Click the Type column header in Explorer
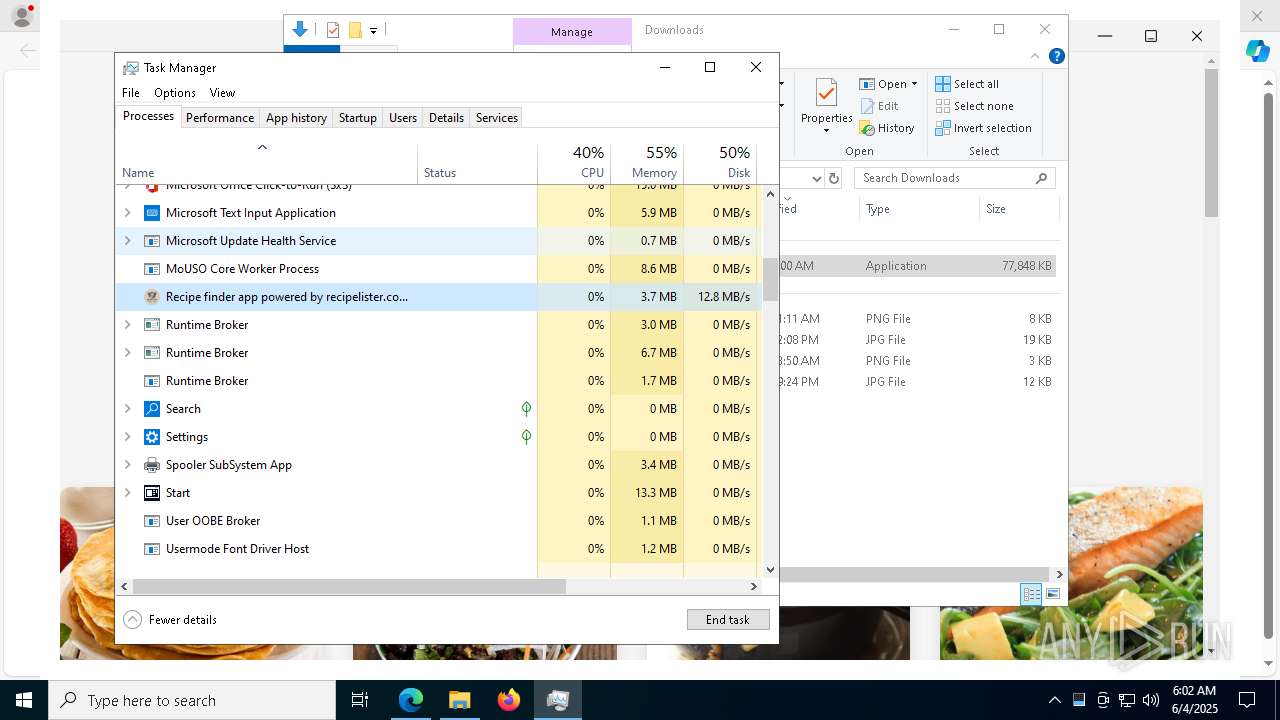The width and height of the screenshot is (1280, 720). [x=919, y=209]
